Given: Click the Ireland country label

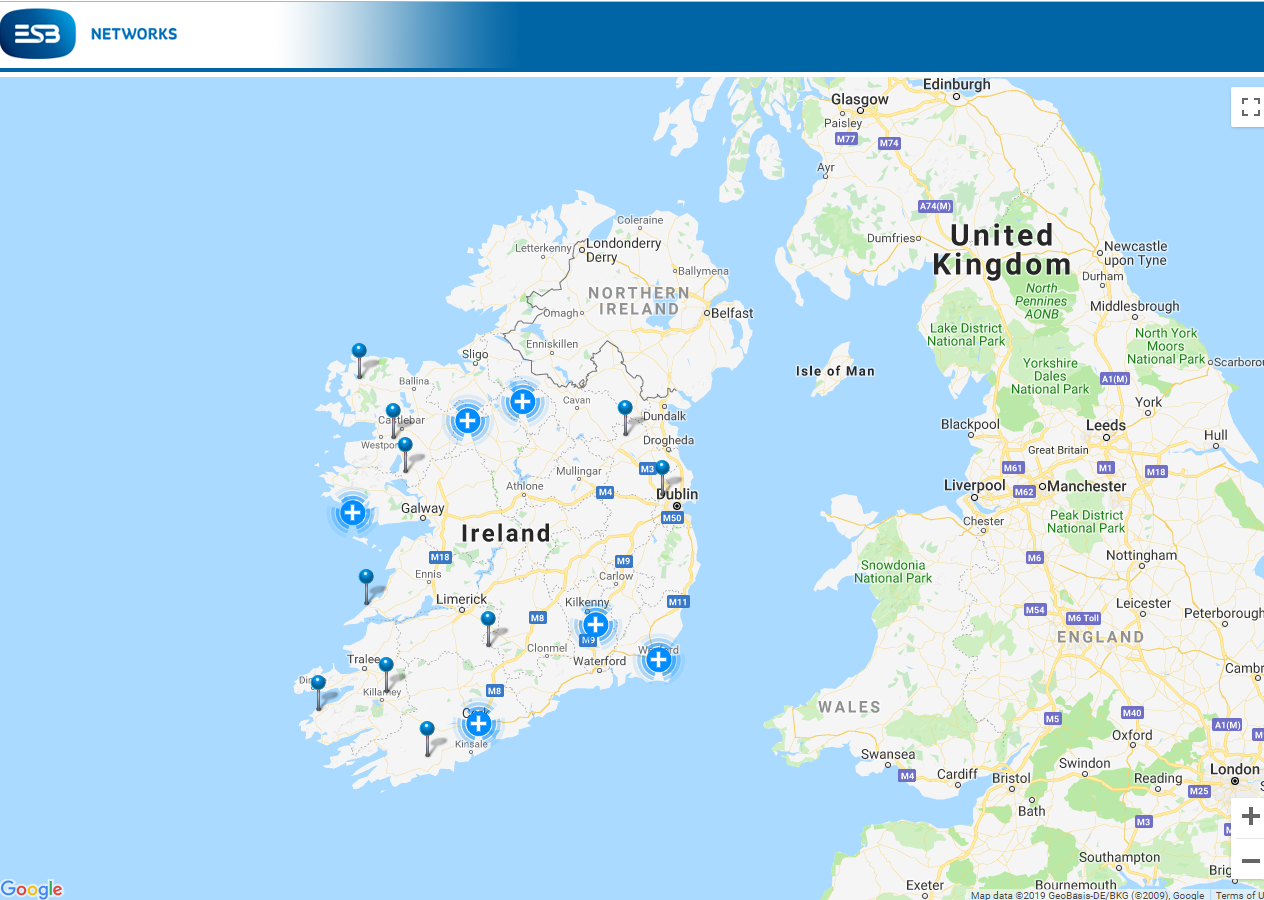Looking at the screenshot, I should click(506, 533).
